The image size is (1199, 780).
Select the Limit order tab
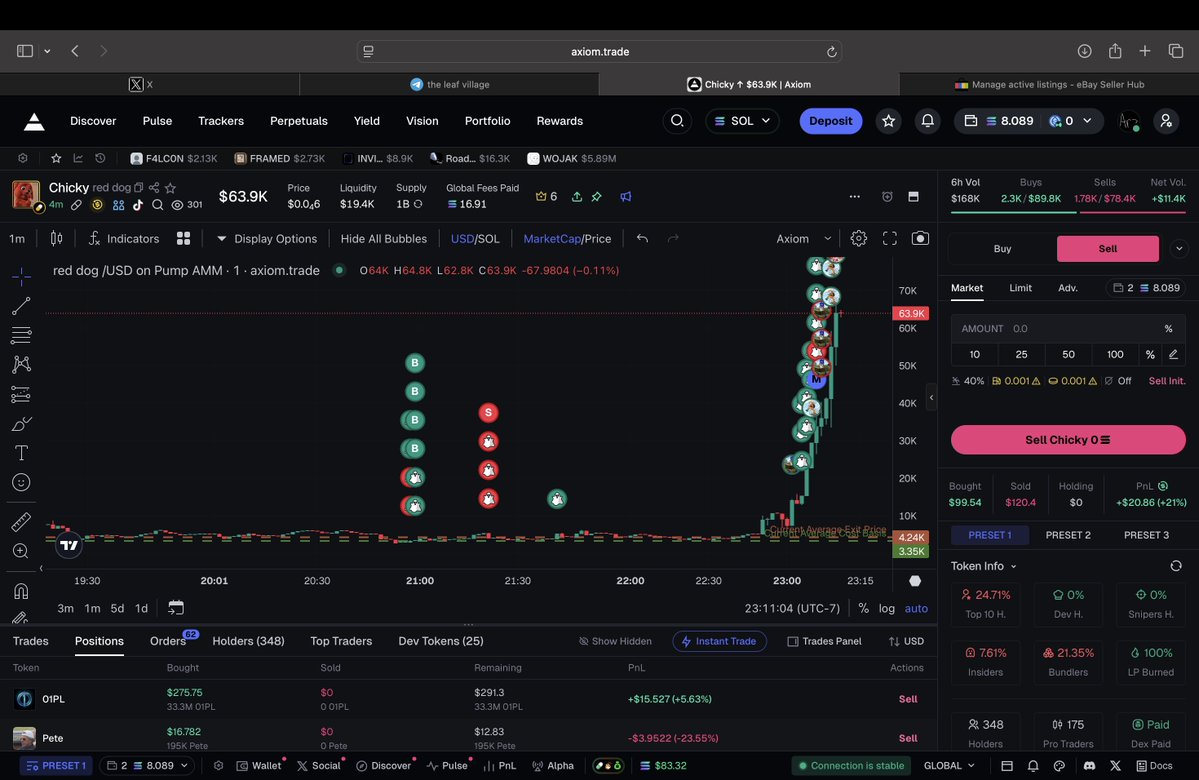coord(1020,288)
